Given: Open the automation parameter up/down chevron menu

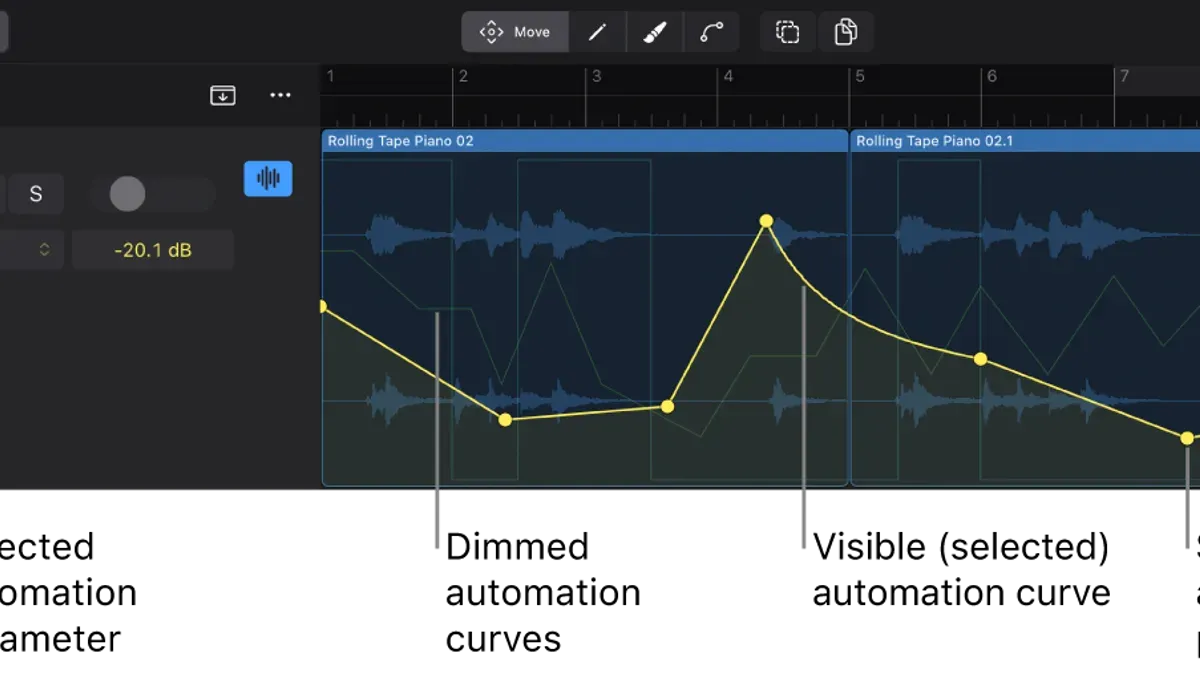Looking at the screenshot, I should [x=44, y=250].
